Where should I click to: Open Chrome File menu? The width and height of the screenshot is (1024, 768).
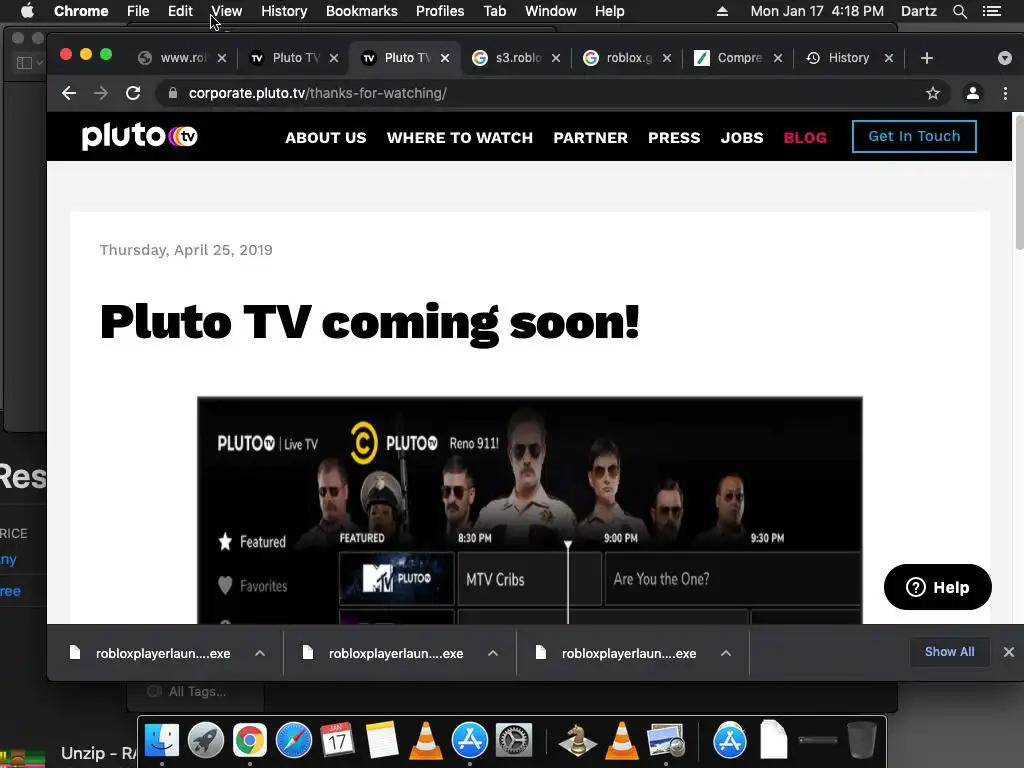coord(138,11)
